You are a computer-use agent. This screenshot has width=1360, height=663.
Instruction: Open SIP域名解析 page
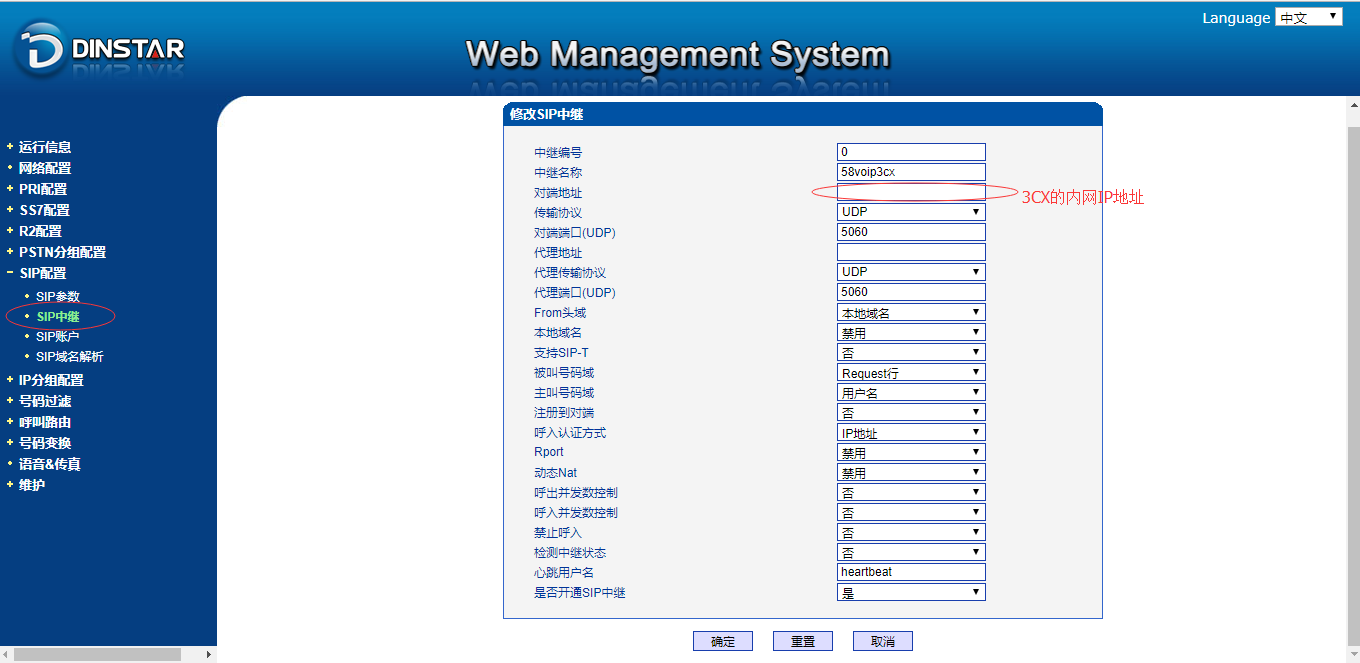click(x=69, y=357)
